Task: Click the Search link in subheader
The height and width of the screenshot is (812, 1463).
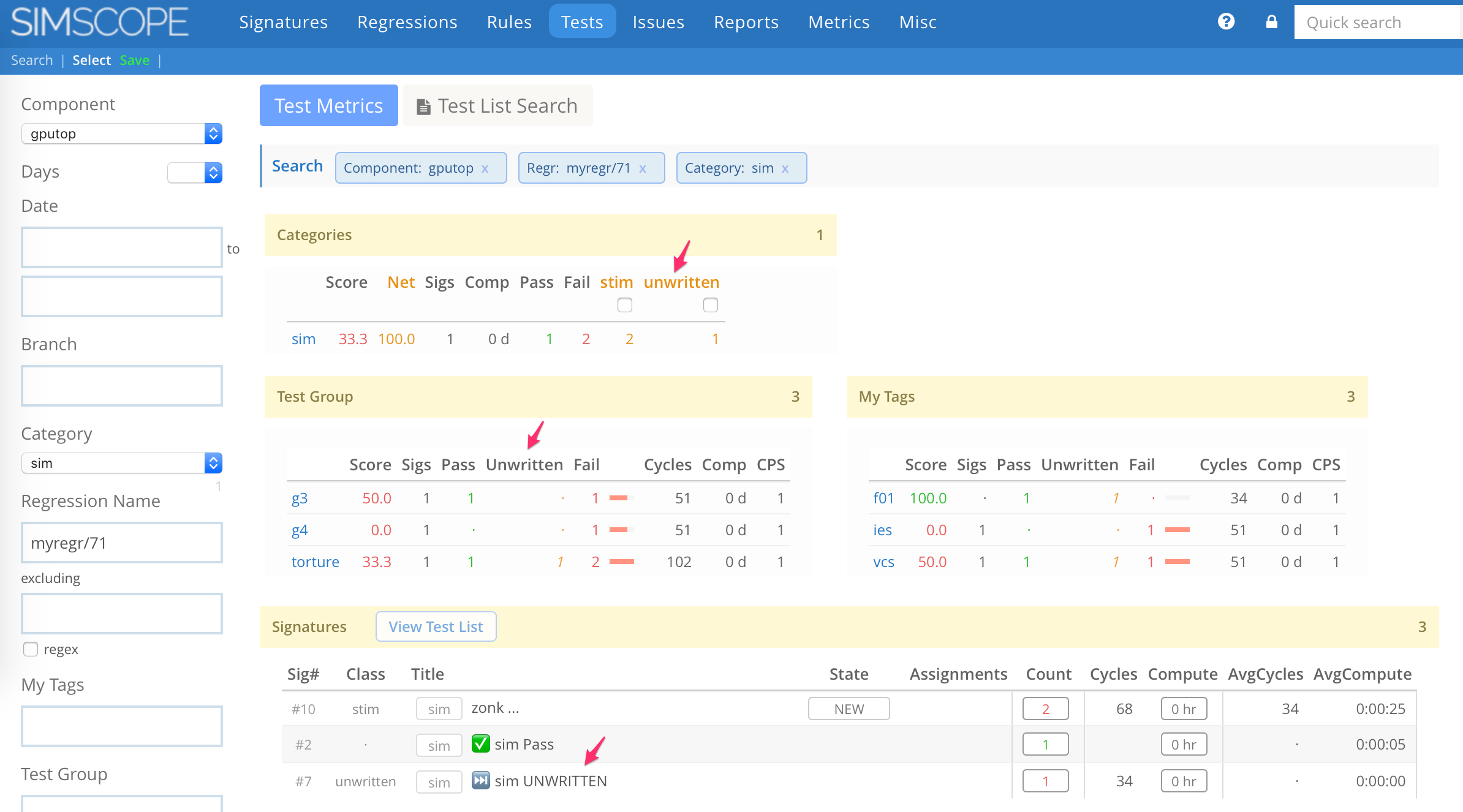Action: coord(32,60)
